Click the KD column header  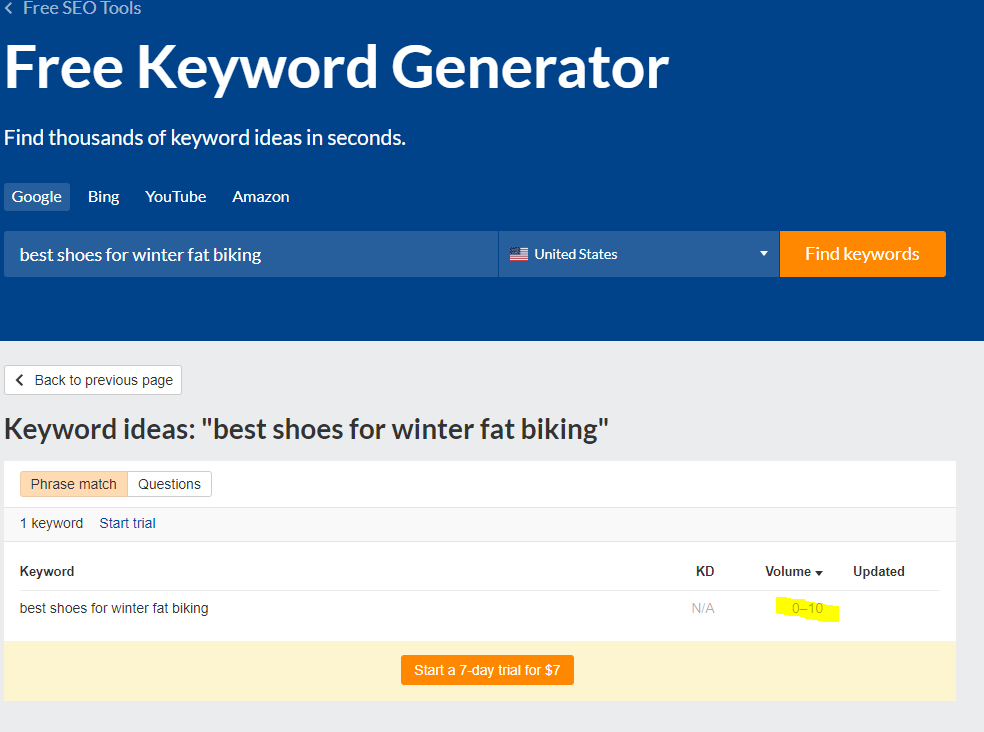pyautogui.click(x=705, y=571)
